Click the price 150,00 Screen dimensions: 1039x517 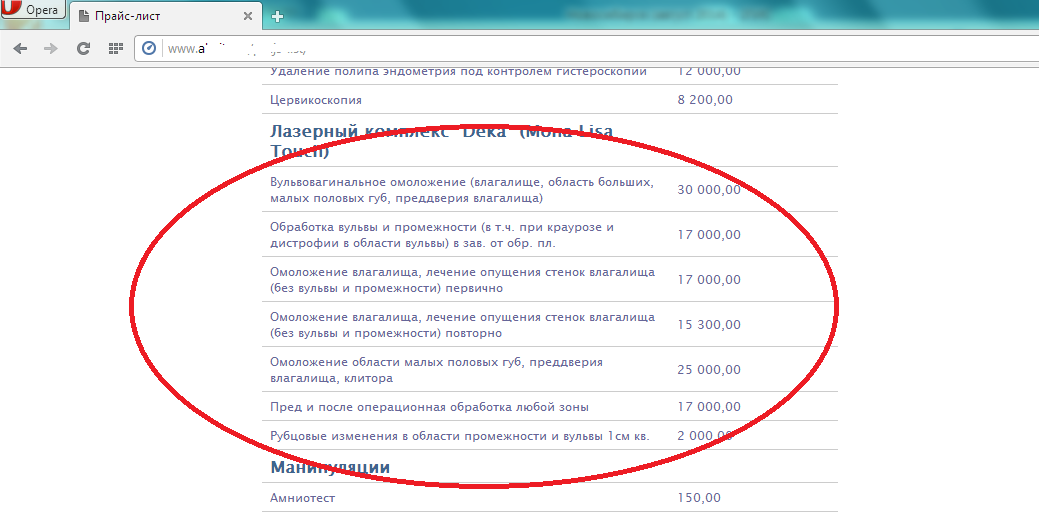pyautogui.click(x=699, y=497)
